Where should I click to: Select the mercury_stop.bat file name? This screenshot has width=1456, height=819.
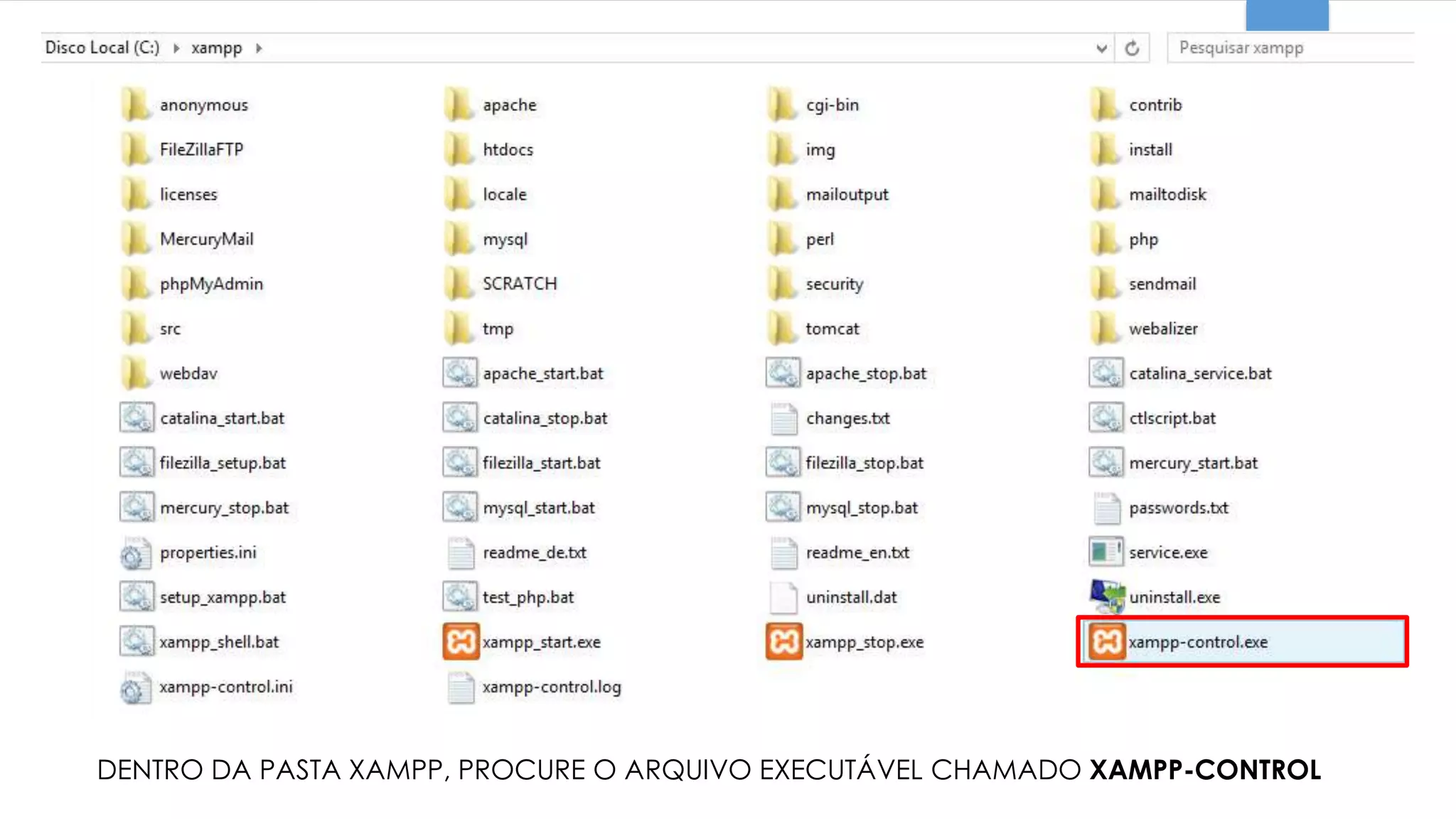click(225, 508)
